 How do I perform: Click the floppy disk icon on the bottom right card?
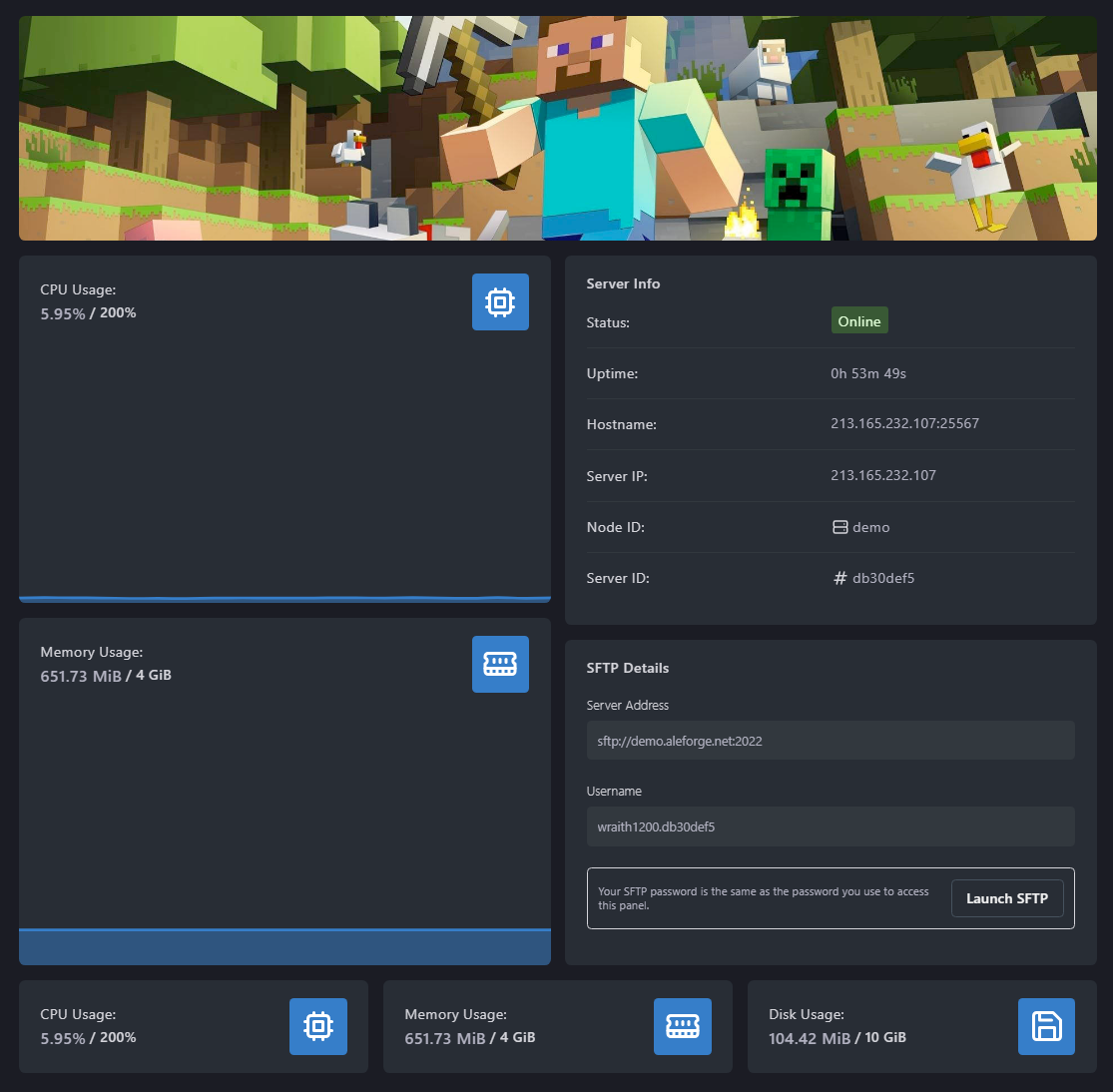1046,1026
